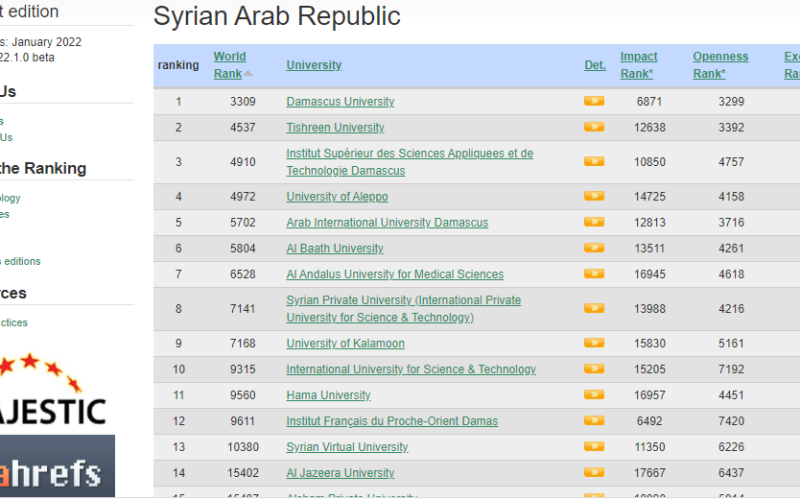
Task: Open Arab International University Damascus link
Action: 387,222
